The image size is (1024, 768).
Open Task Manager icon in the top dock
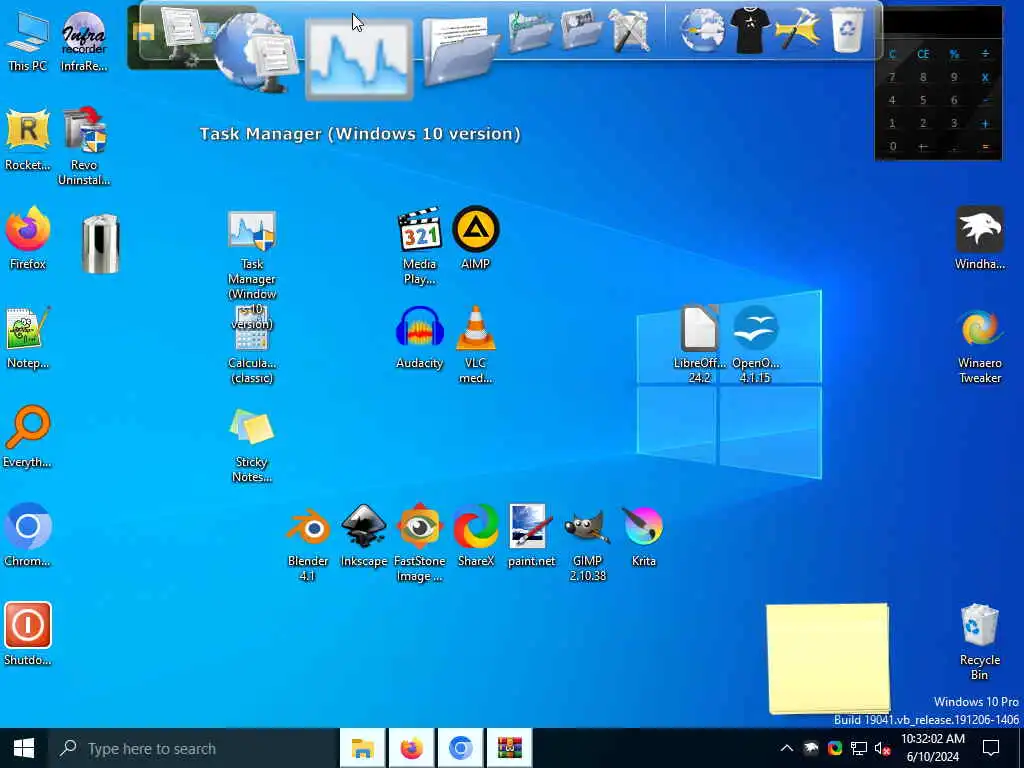tap(359, 59)
